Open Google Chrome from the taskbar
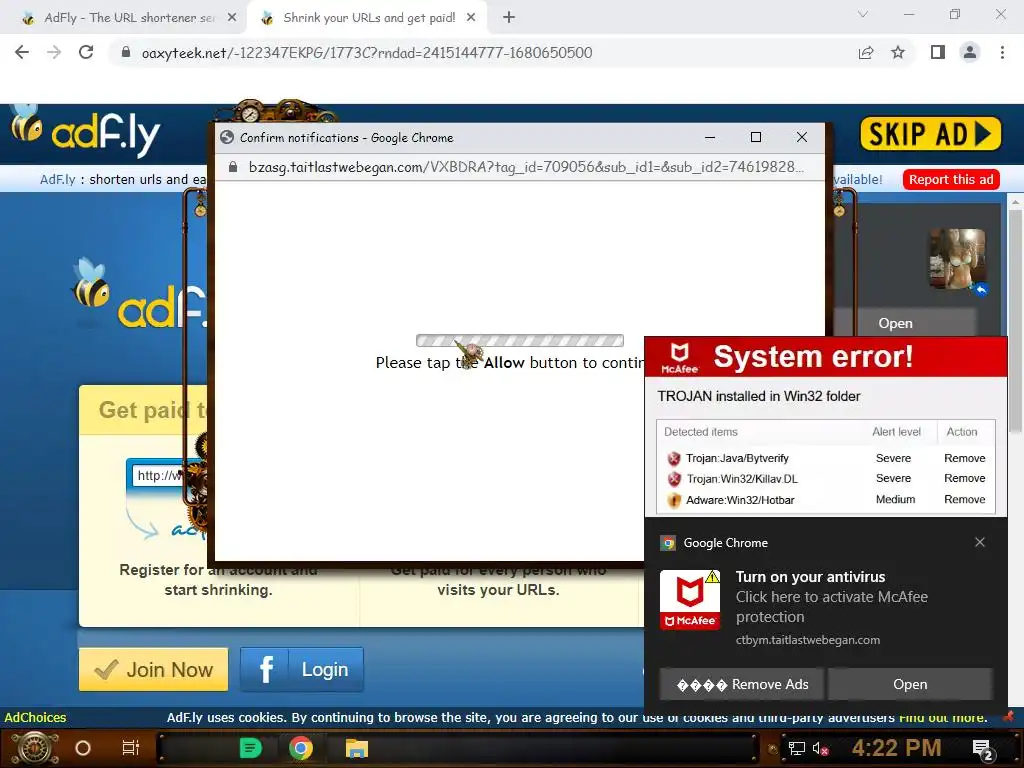The height and width of the screenshot is (768, 1024). (300, 748)
